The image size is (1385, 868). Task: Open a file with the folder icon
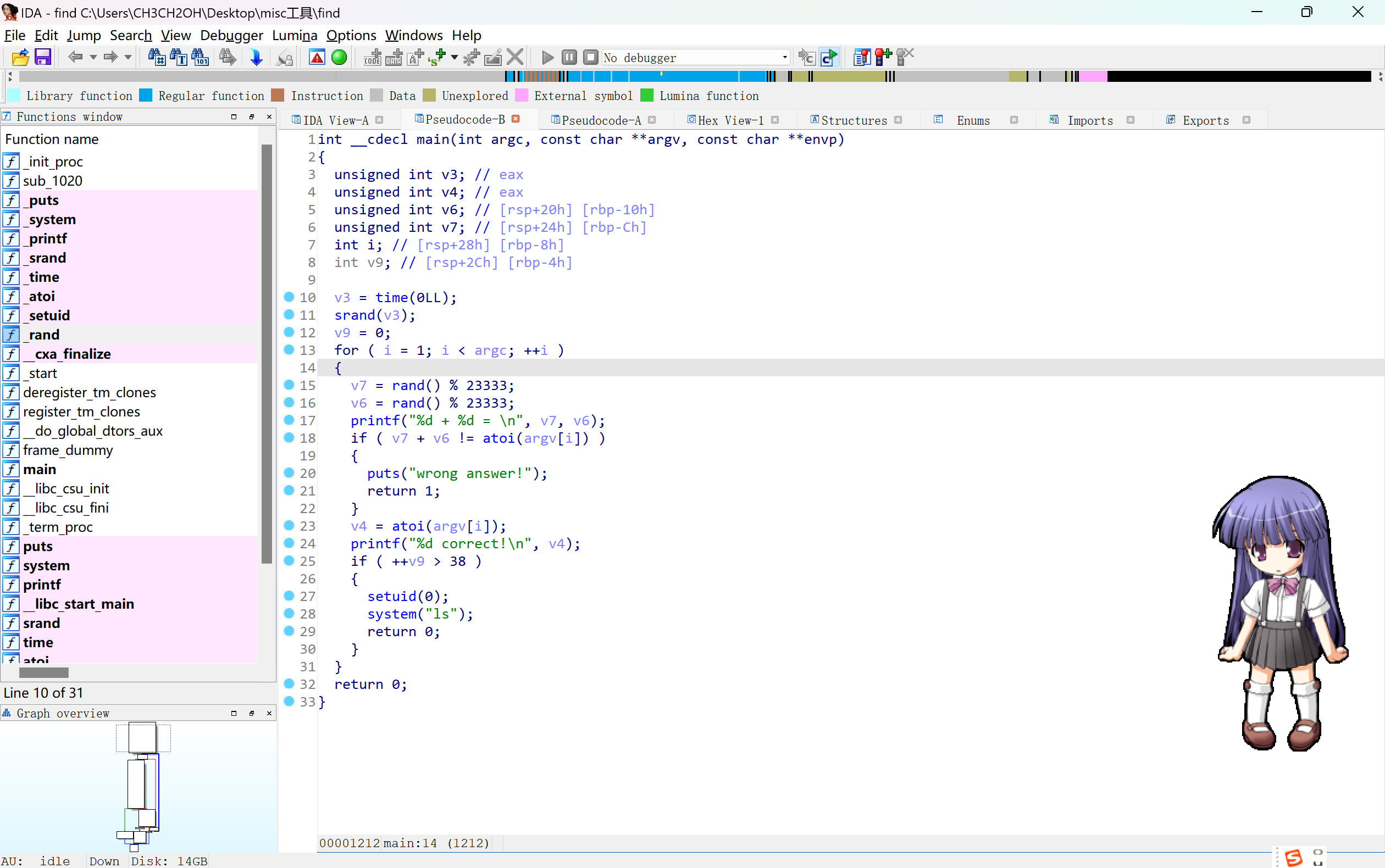(x=20, y=57)
